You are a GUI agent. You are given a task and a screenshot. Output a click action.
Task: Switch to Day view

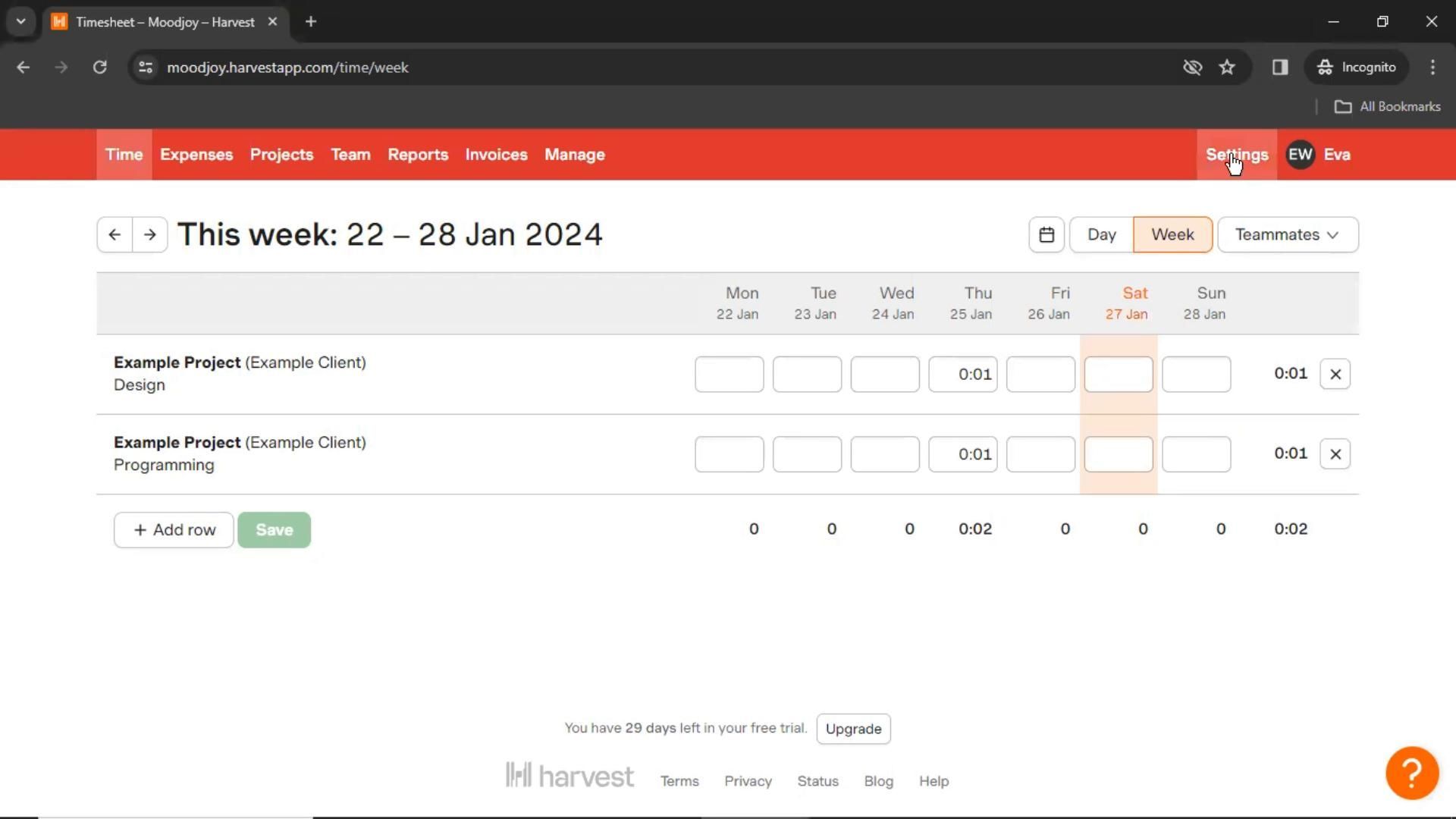(1101, 235)
